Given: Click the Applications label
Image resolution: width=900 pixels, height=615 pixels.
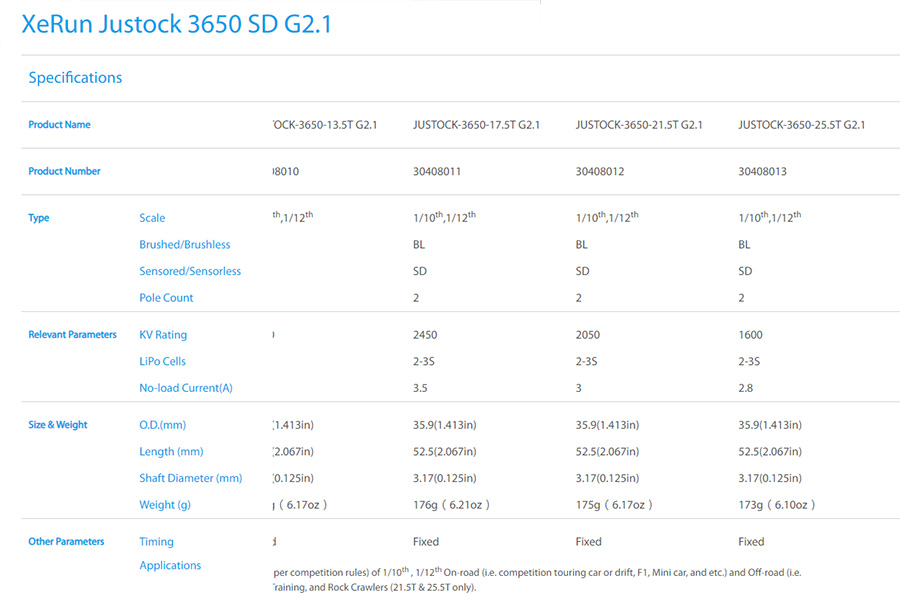Looking at the screenshot, I should coord(170,566).
